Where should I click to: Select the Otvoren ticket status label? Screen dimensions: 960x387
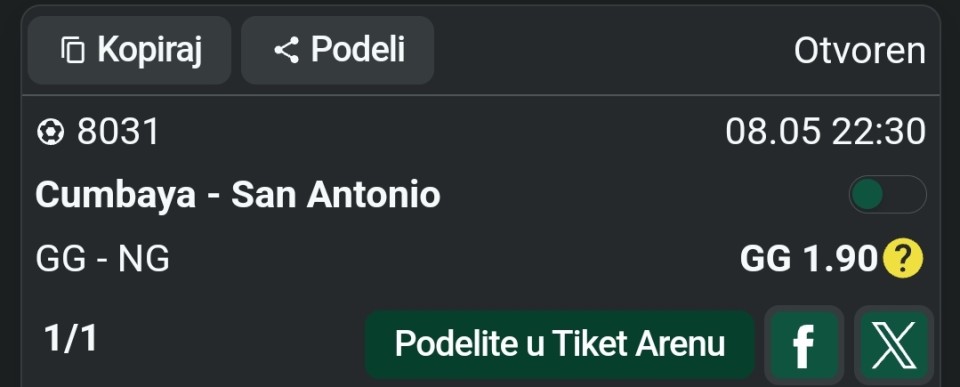click(860, 51)
